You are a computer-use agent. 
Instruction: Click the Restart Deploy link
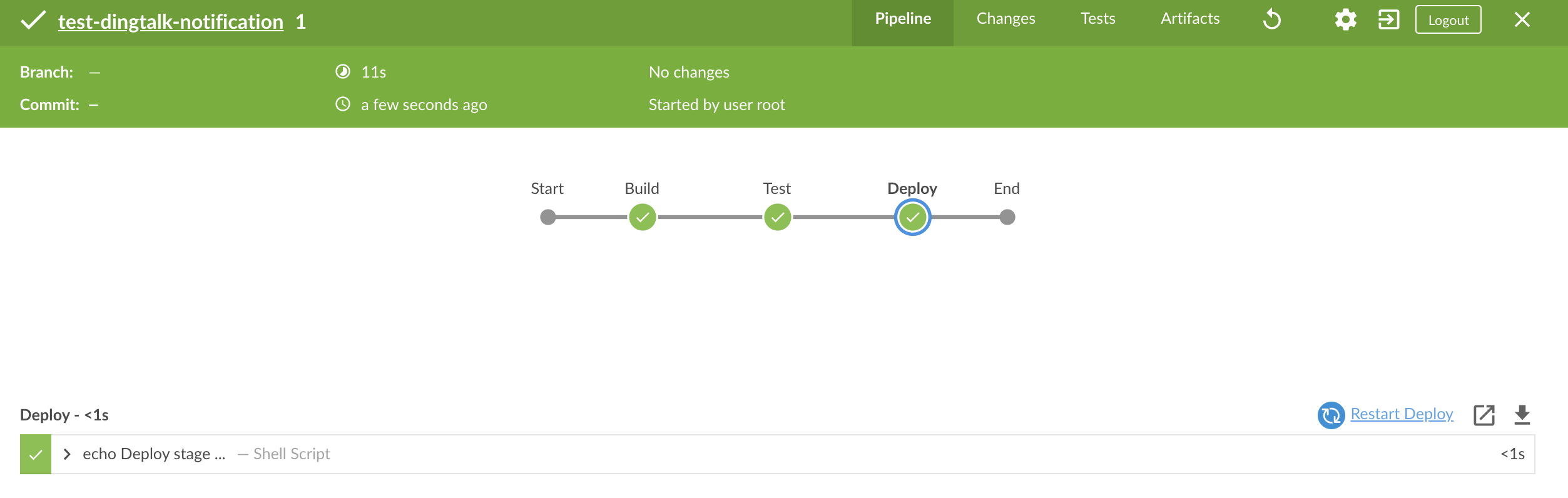pyautogui.click(x=1402, y=414)
